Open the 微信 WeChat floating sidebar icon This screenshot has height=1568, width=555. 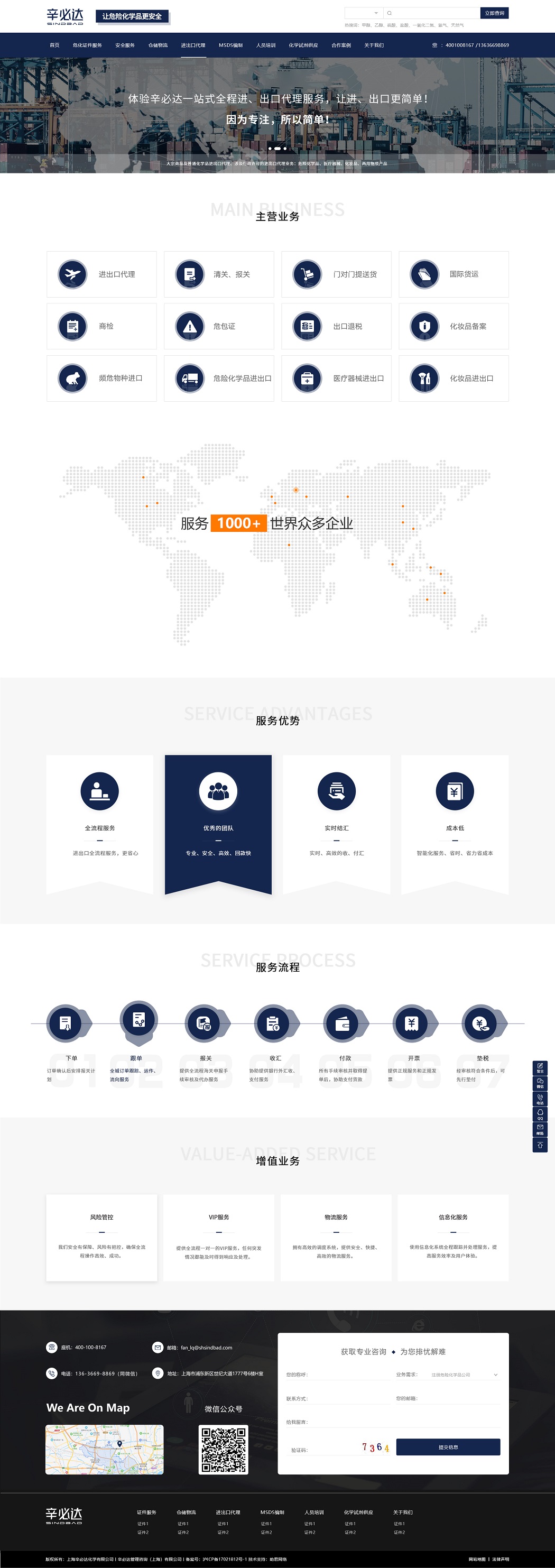[x=540, y=1083]
